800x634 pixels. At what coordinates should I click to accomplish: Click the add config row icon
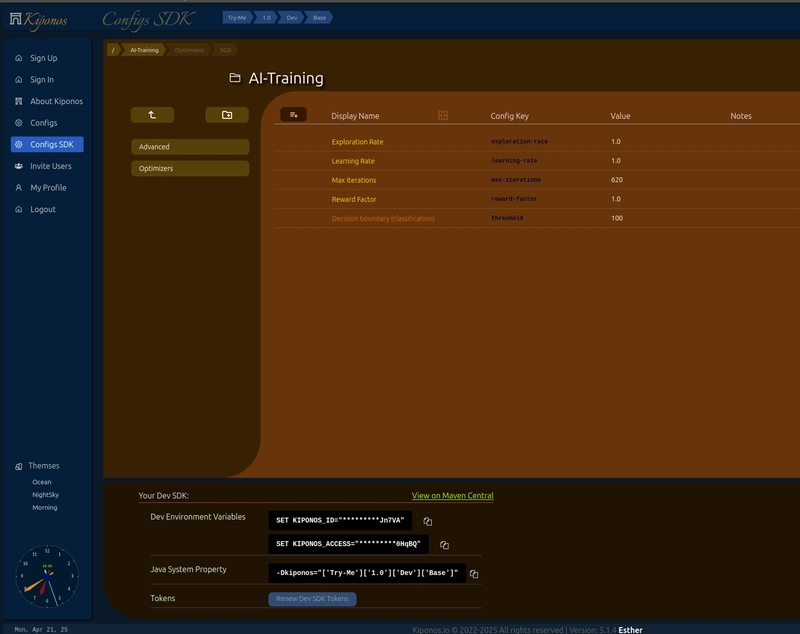coord(293,115)
